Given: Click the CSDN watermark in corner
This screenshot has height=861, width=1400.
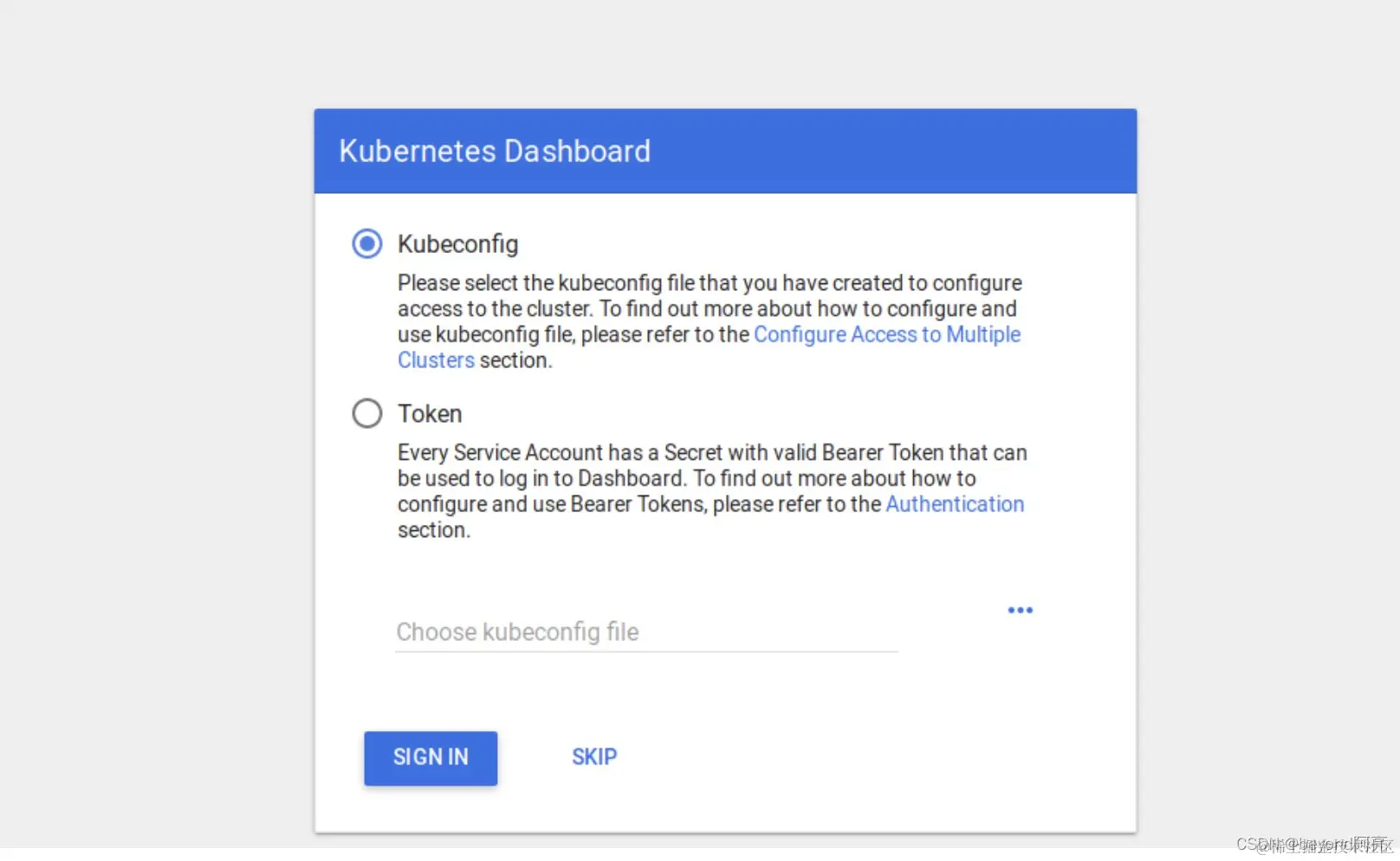Looking at the screenshot, I should pyautogui.click(x=1312, y=845).
